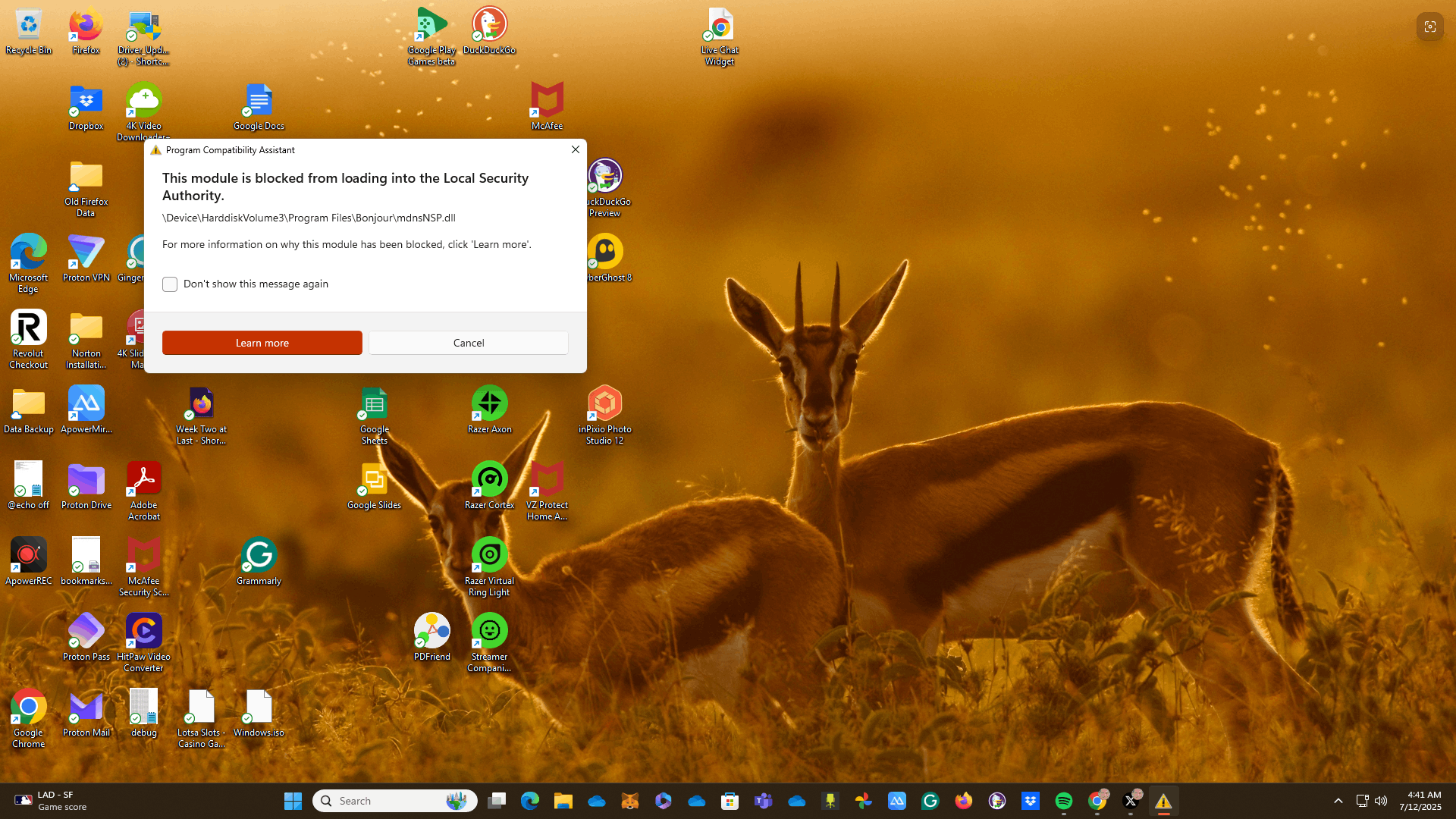Select the bookmarks file on desktop

coord(86,563)
